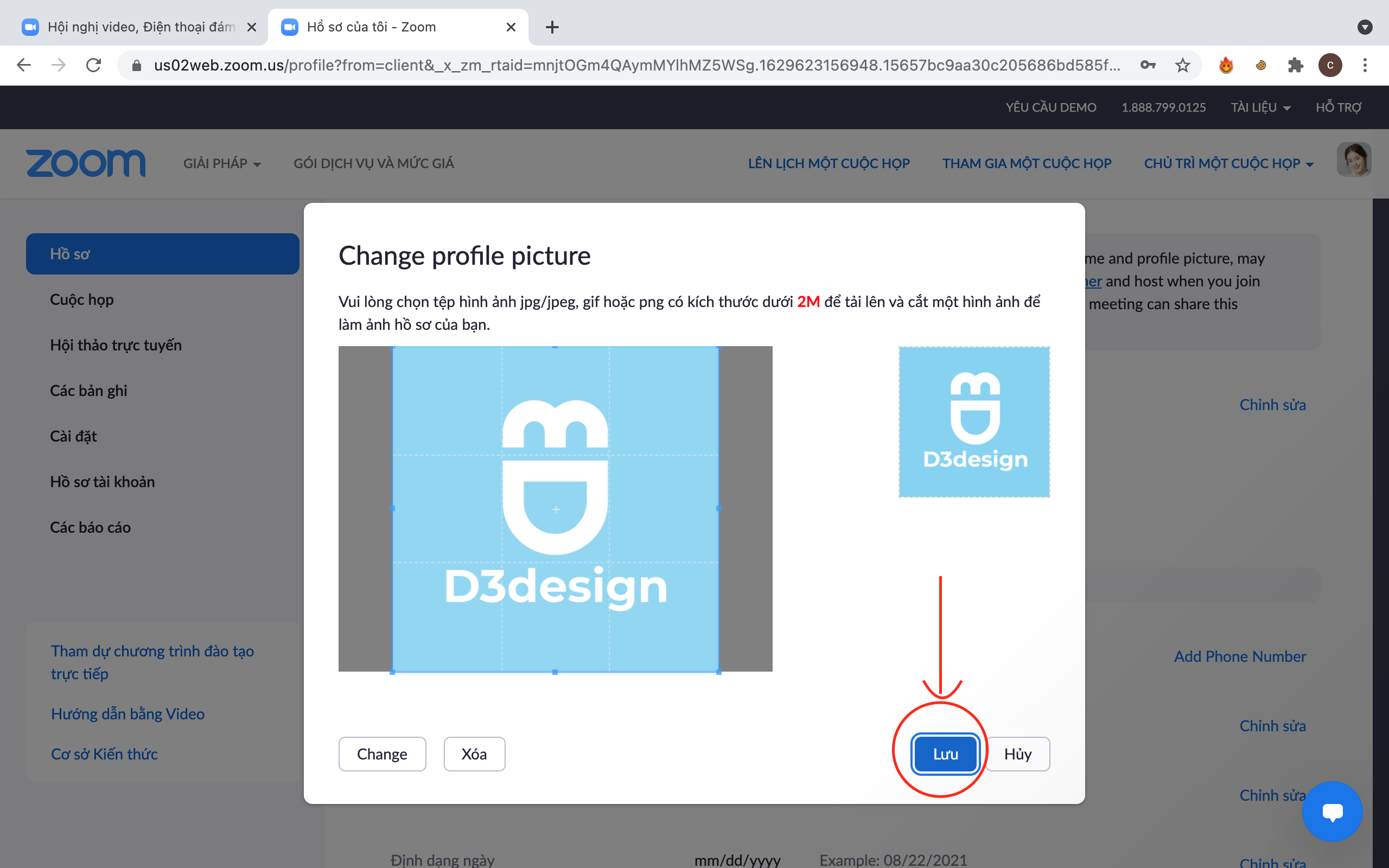Open a new browser tab
Screen dimensions: 1389x868
[552, 27]
